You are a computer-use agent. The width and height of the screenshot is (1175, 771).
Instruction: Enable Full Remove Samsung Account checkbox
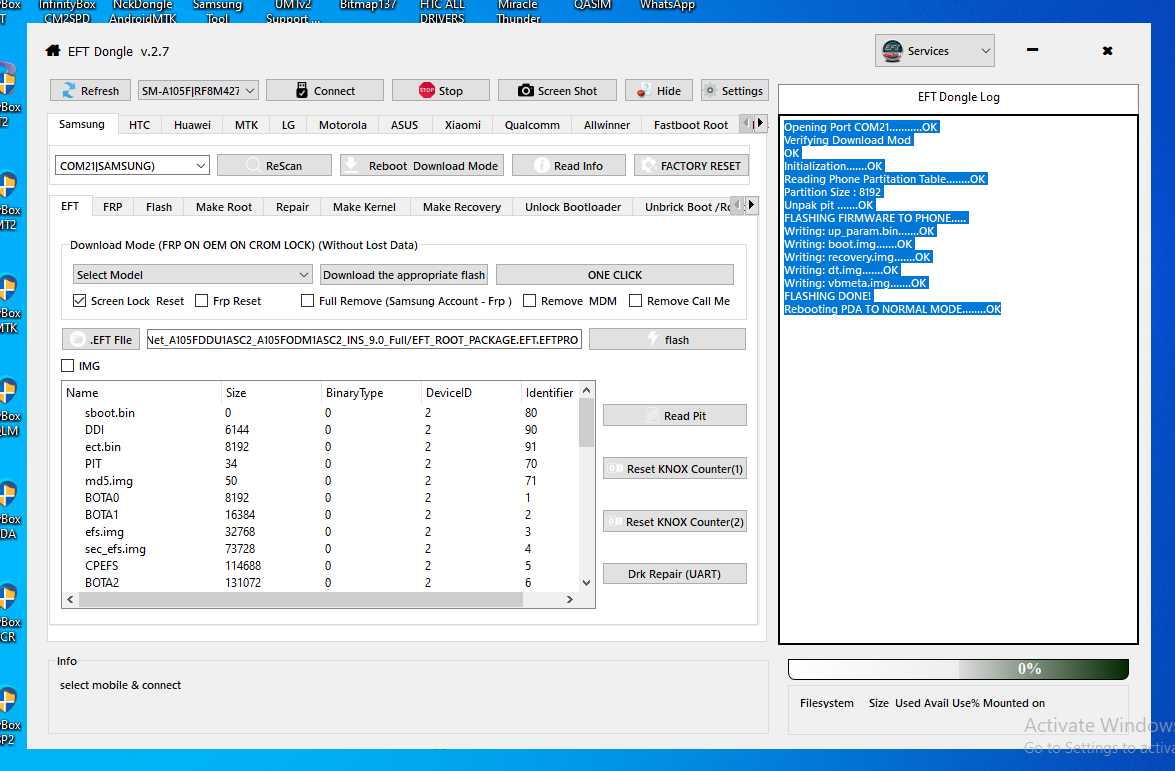pos(307,301)
